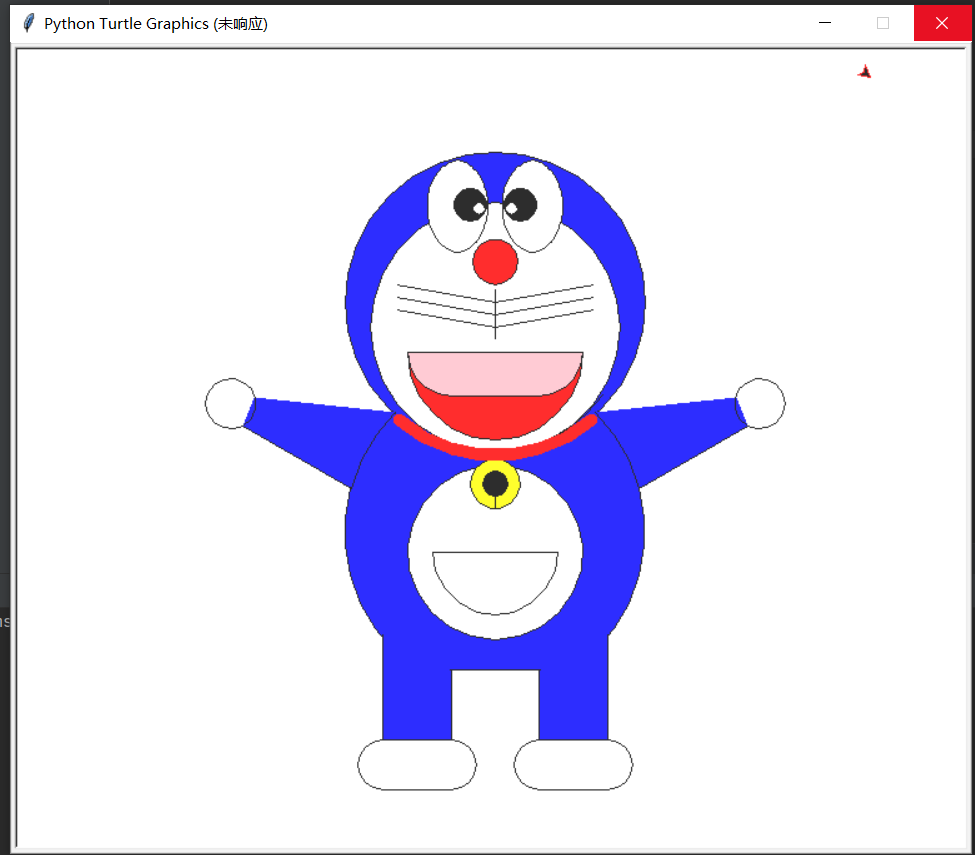This screenshot has width=975, height=855.
Task: Click Doraemon's red nose
Action: (x=495, y=263)
